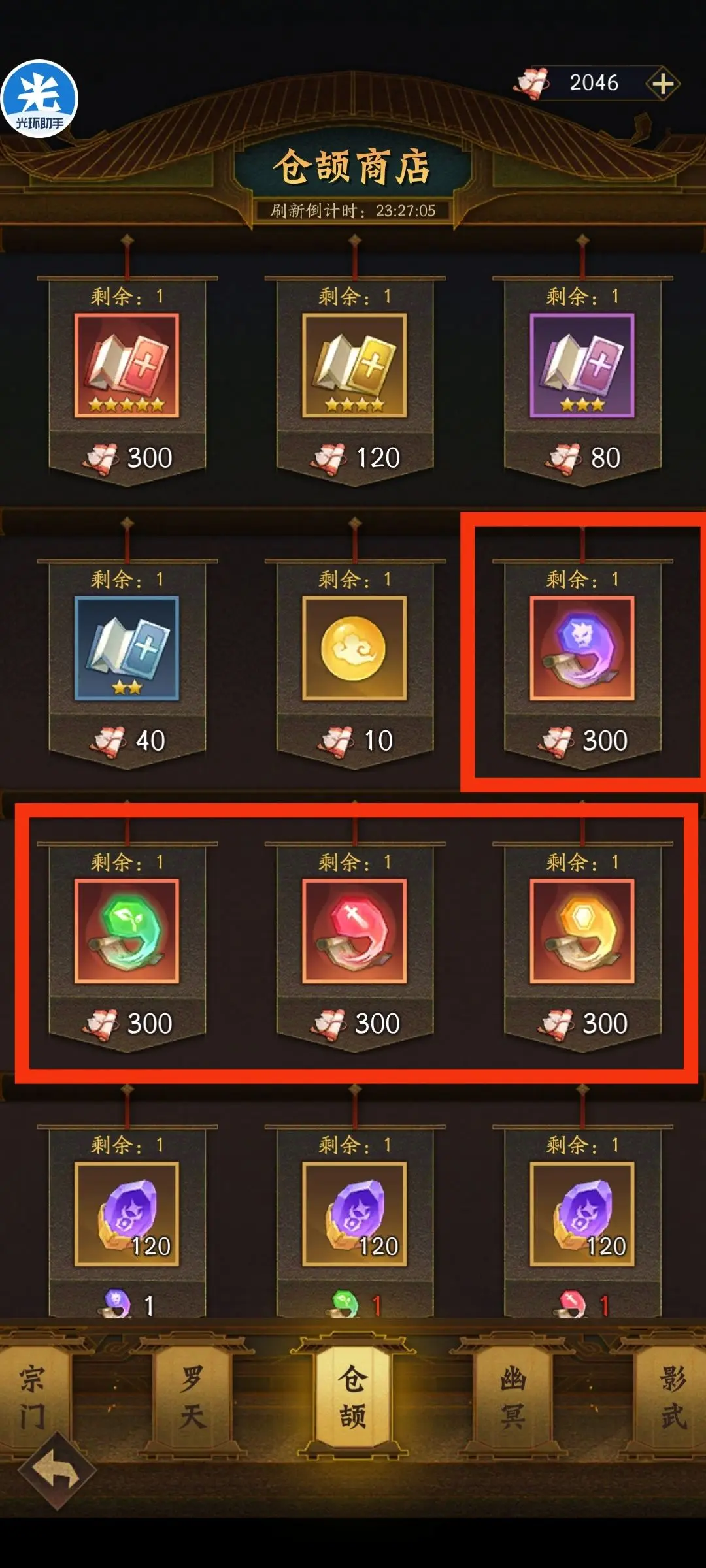The image size is (706, 1568).
Task: Tap the 仓颉 tab at the bottom
Action: [x=353, y=1397]
